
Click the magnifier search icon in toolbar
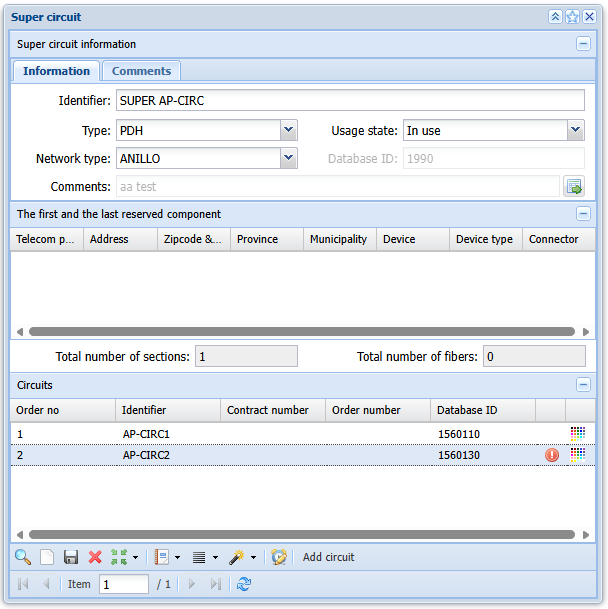(x=23, y=557)
